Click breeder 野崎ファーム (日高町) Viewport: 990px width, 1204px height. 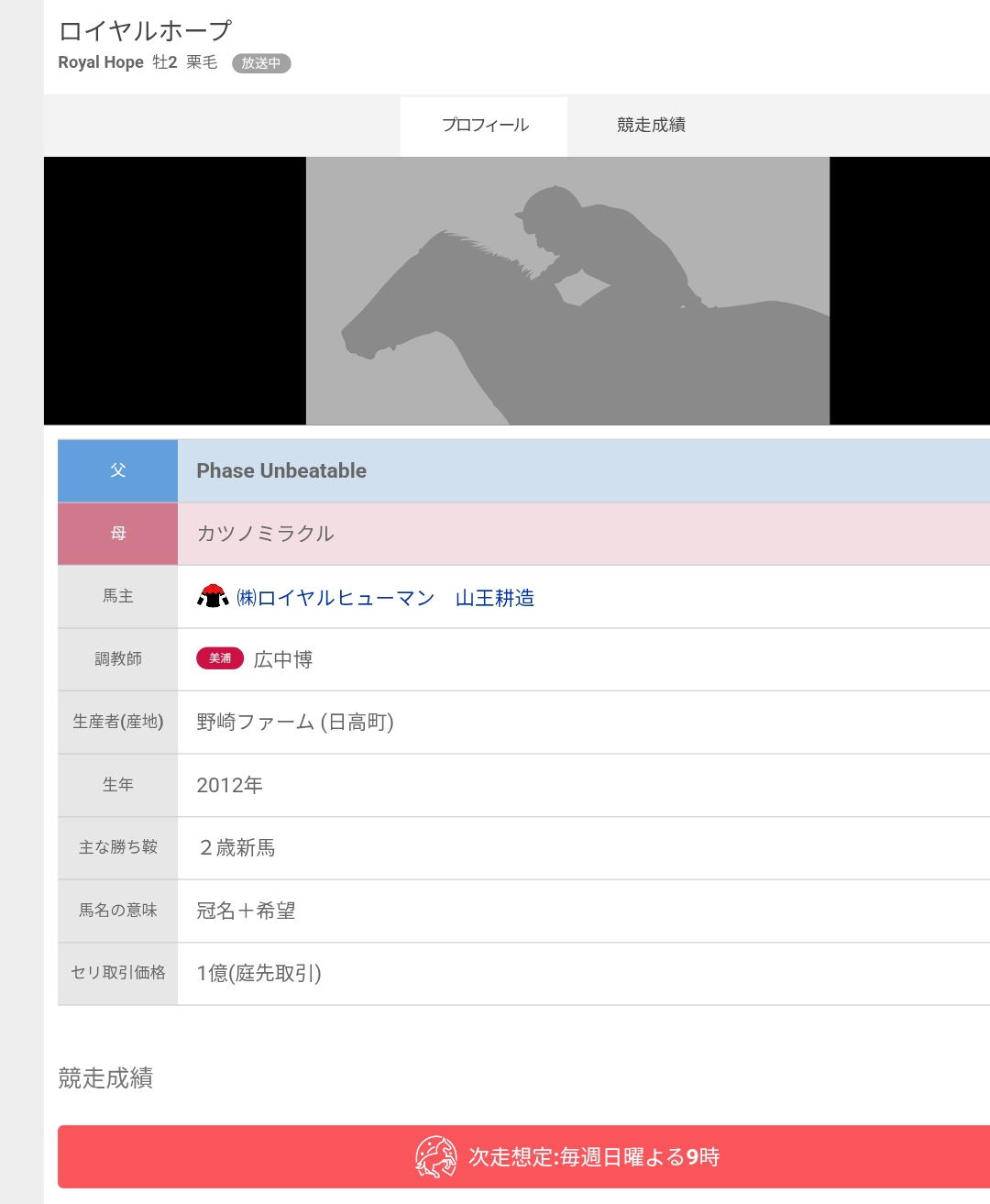tap(295, 723)
